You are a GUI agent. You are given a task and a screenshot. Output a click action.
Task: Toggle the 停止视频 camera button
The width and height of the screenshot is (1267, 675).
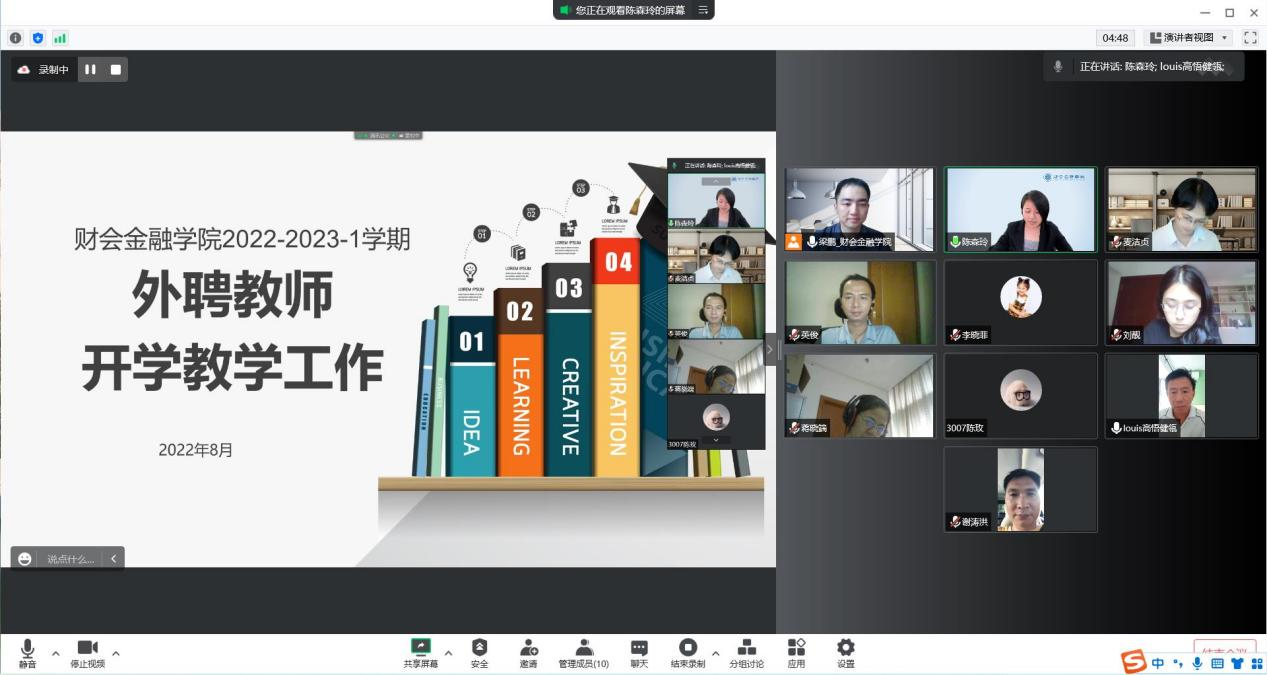[x=87, y=652]
